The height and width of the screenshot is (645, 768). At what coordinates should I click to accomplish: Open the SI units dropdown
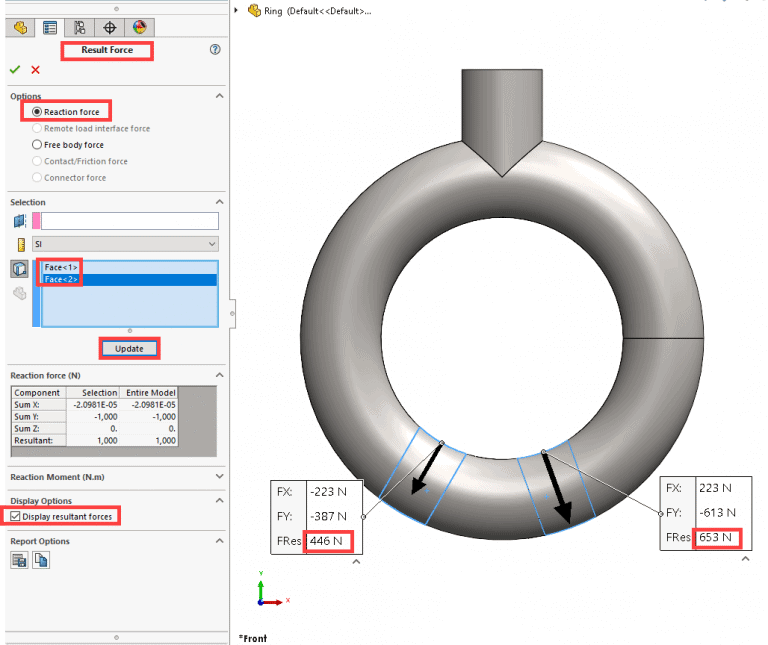tap(125, 244)
